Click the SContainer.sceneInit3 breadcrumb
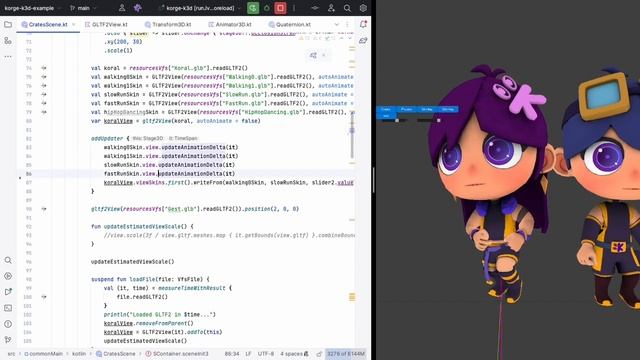 177,354
